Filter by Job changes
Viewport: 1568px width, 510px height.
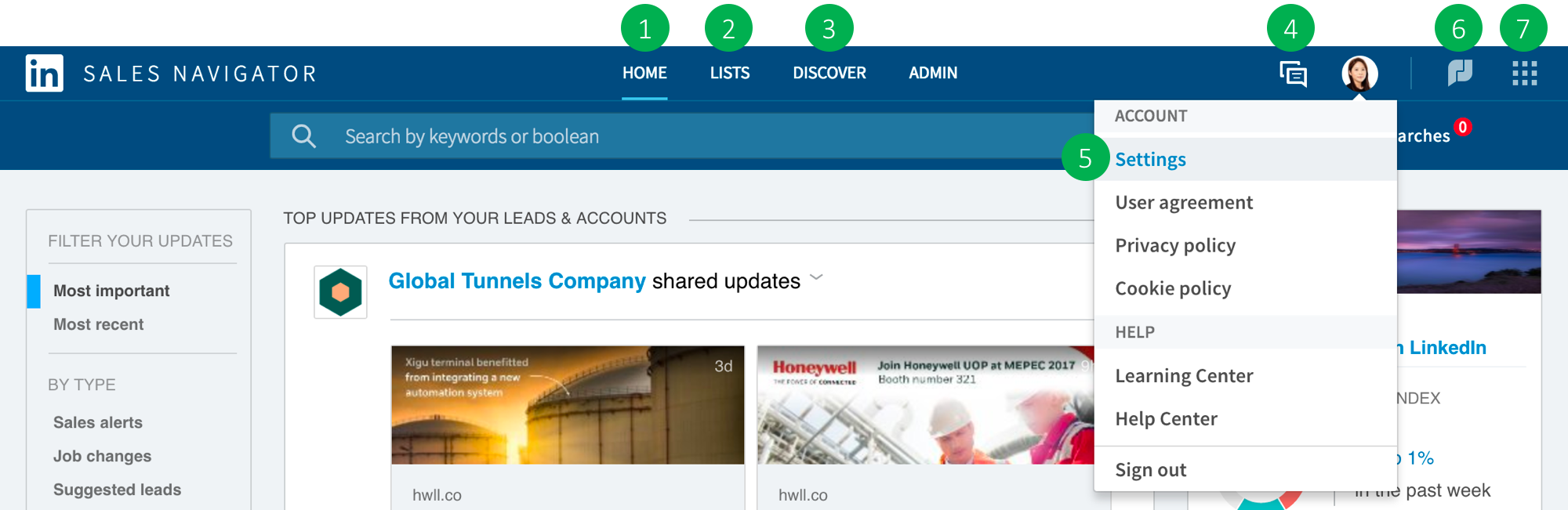[x=102, y=456]
